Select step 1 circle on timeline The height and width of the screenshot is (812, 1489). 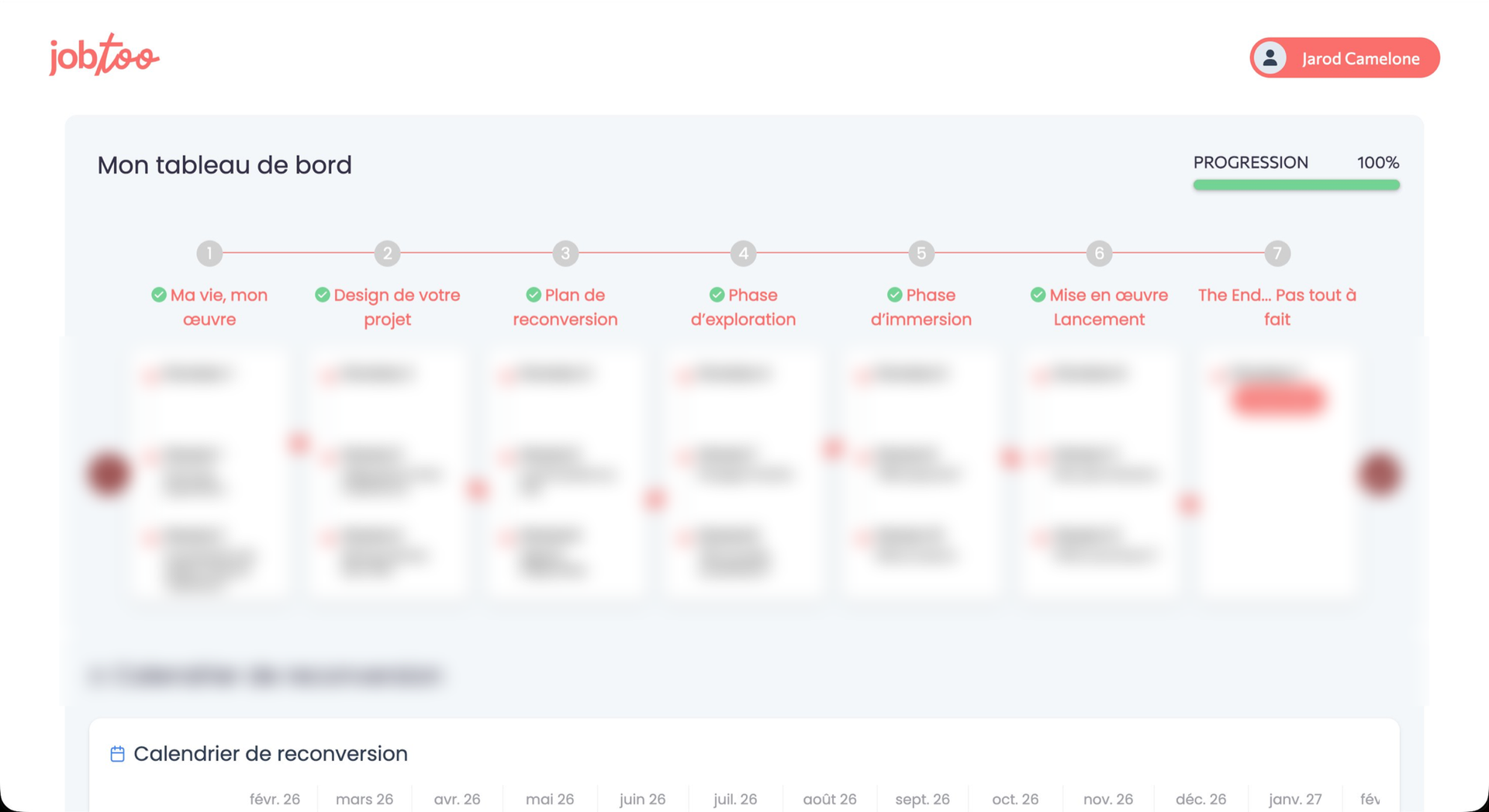[209, 253]
